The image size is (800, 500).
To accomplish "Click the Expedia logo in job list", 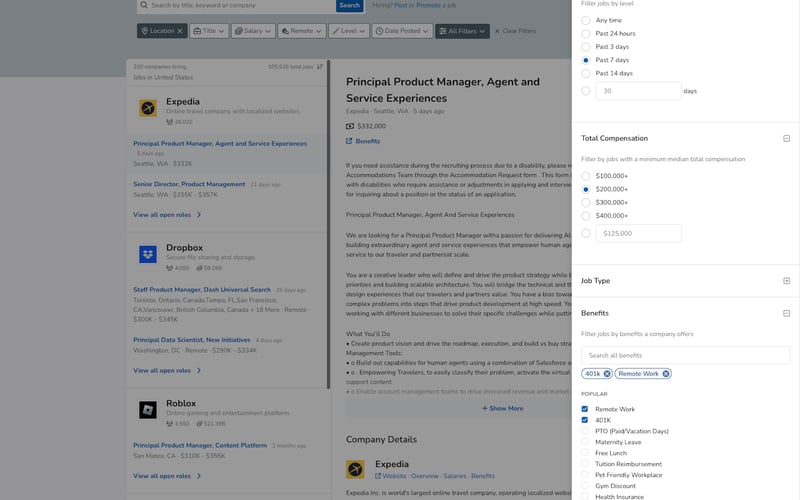I will point(148,108).
